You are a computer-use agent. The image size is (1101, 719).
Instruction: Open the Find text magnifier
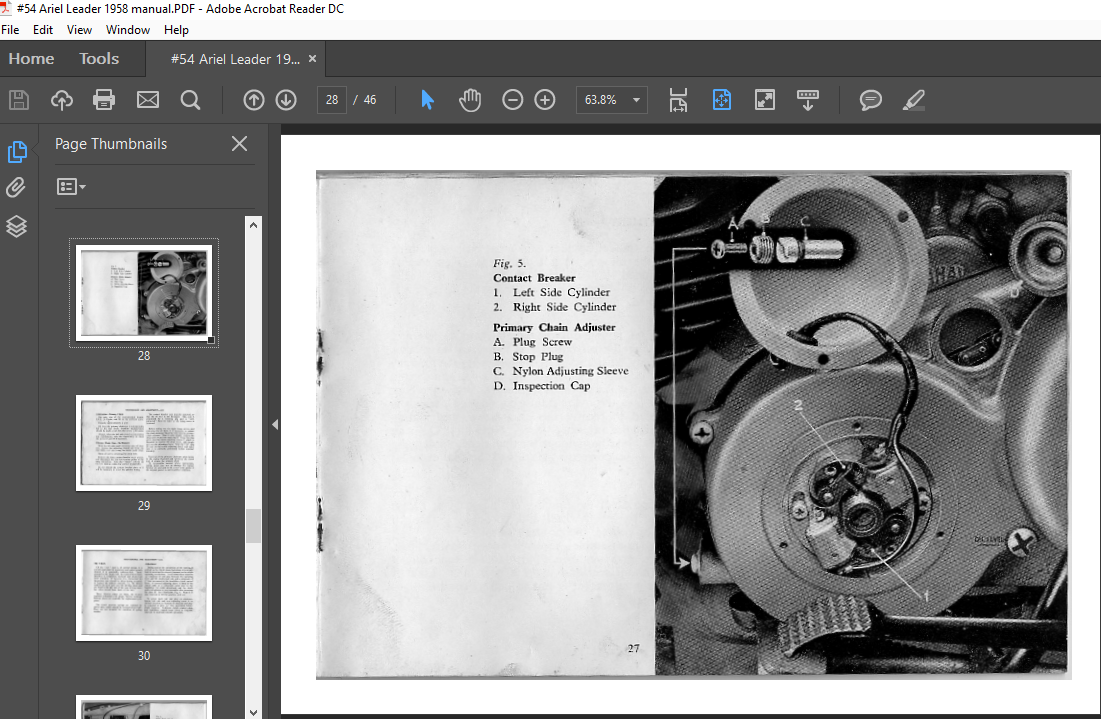190,100
